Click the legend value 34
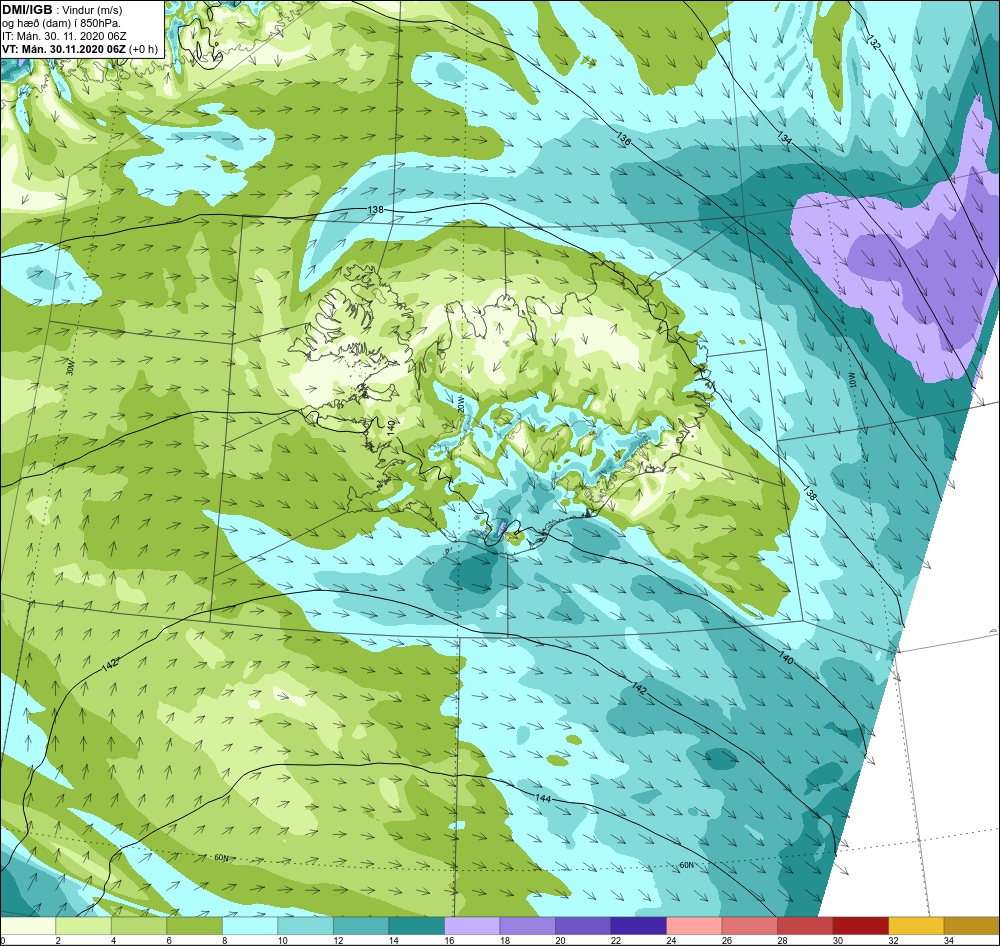The height and width of the screenshot is (946, 1000). (948, 940)
